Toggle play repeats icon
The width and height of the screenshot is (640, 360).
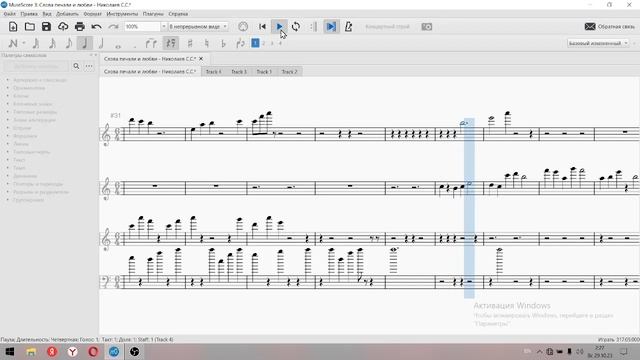click(313, 27)
